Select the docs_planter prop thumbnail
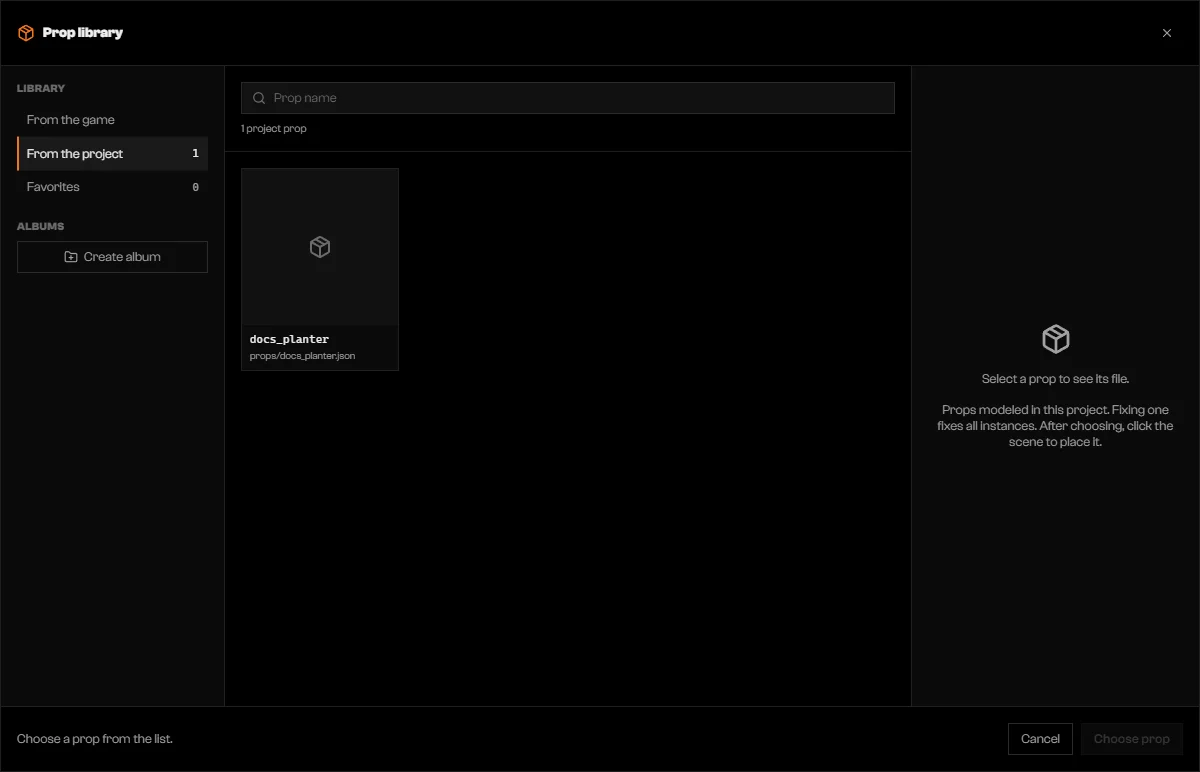Viewport: 1200px width, 772px height. pos(320,247)
